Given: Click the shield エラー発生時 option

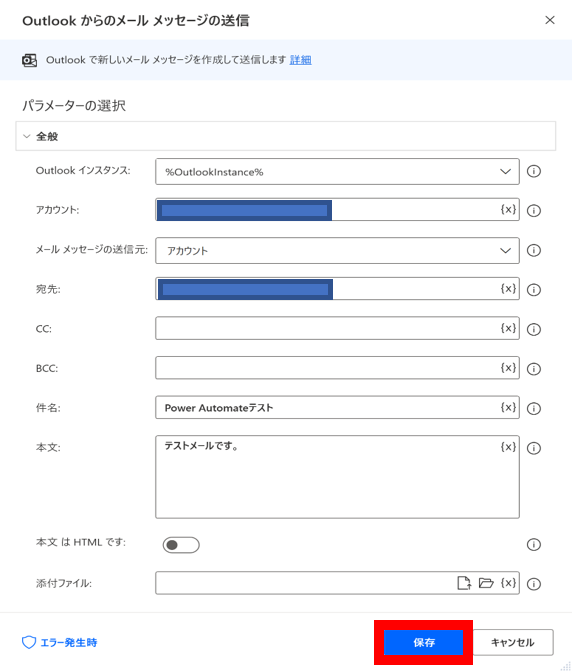Looking at the screenshot, I should [x=60, y=642].
